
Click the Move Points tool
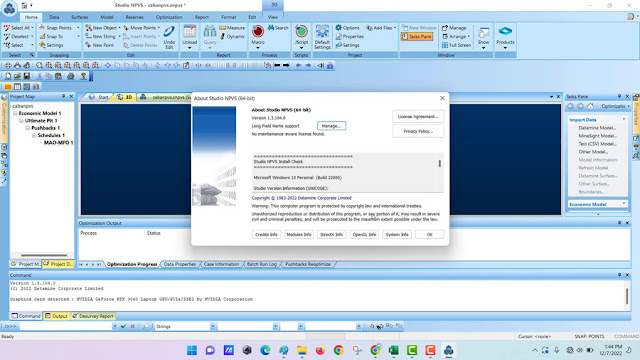click(140, 28)
